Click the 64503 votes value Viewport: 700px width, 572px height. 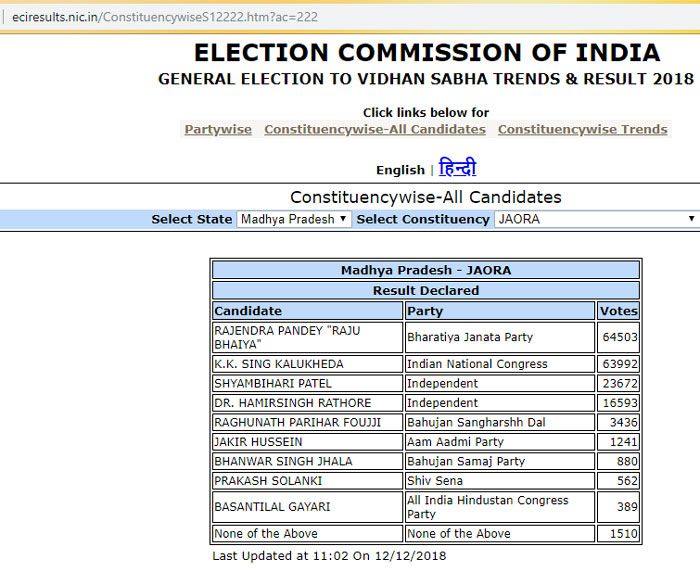point(620,337)
